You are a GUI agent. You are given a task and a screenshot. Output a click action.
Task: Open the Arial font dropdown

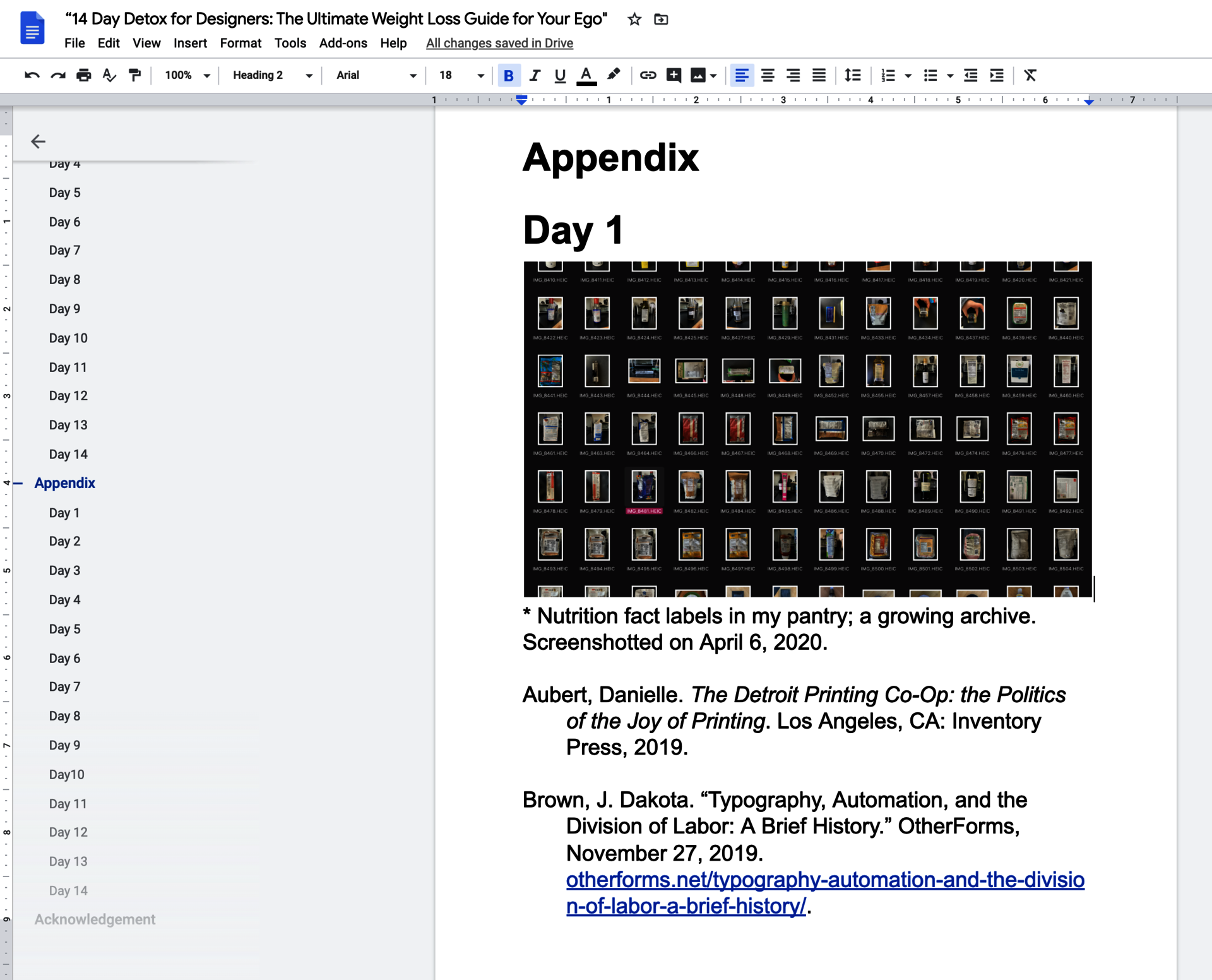point(376,76)
